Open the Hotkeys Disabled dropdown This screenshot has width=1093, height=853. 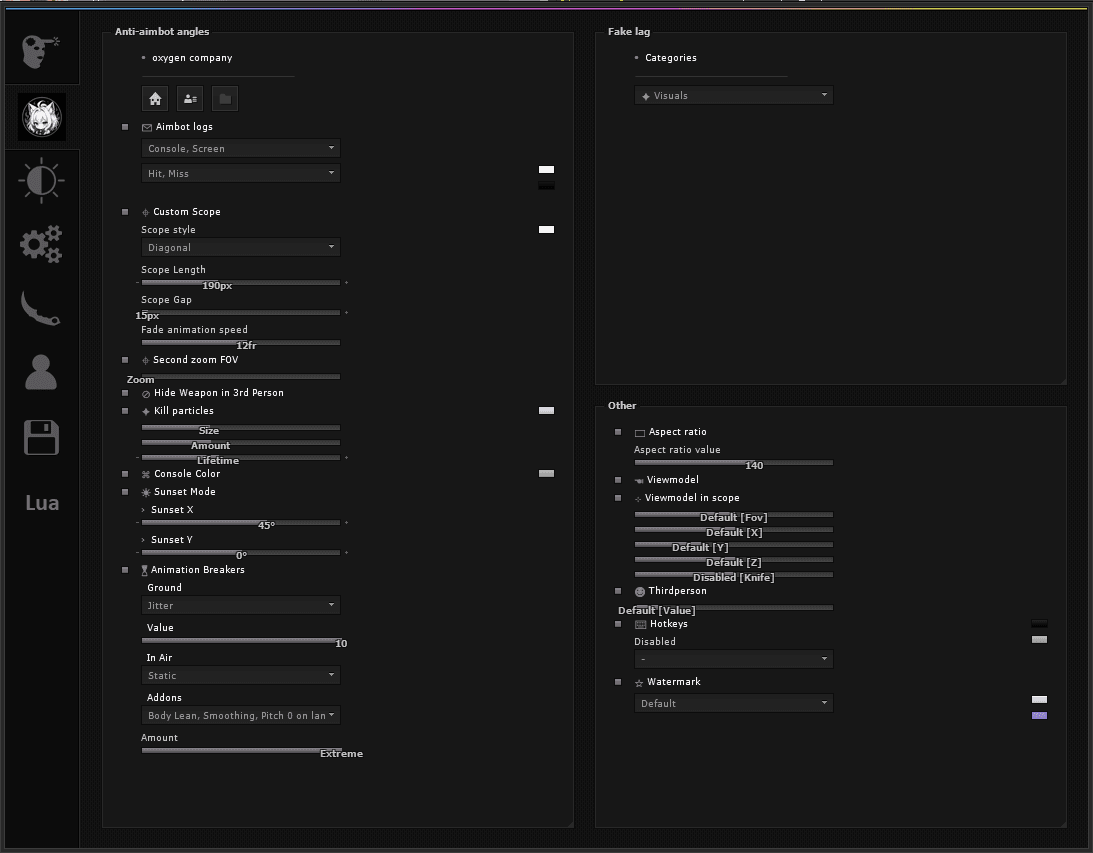[x=734, y=659]
